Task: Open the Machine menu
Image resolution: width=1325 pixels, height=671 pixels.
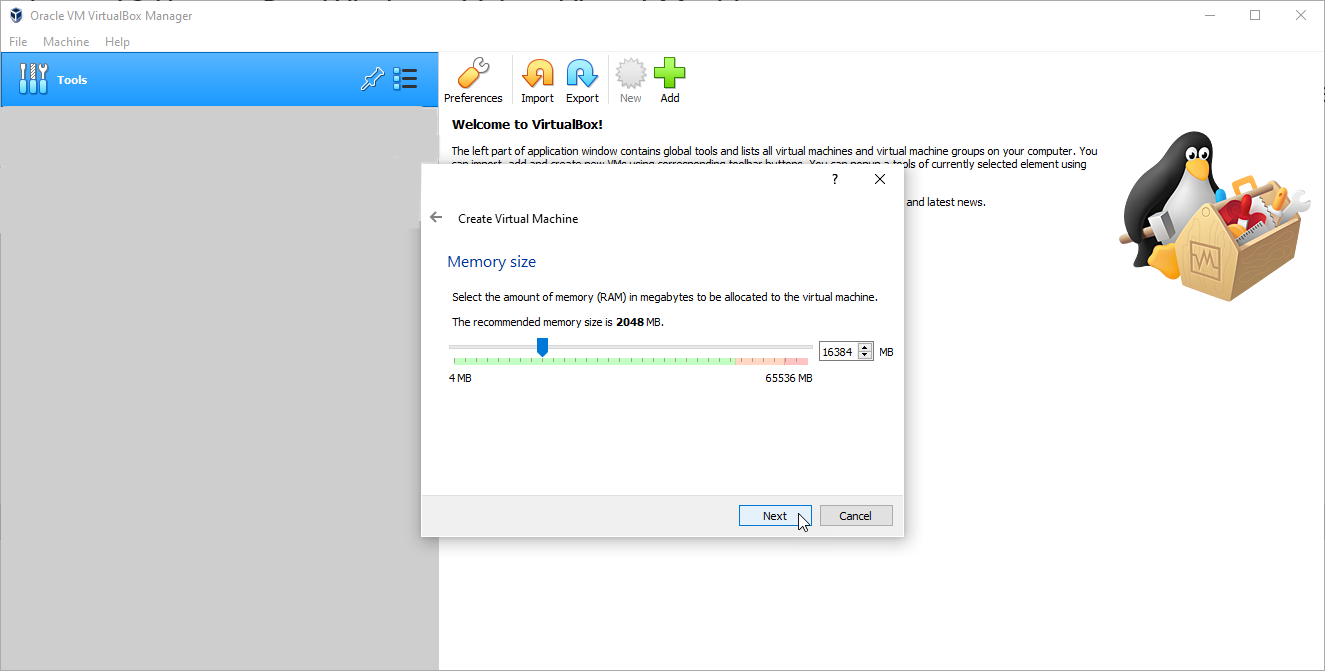Action: point(66,42)
